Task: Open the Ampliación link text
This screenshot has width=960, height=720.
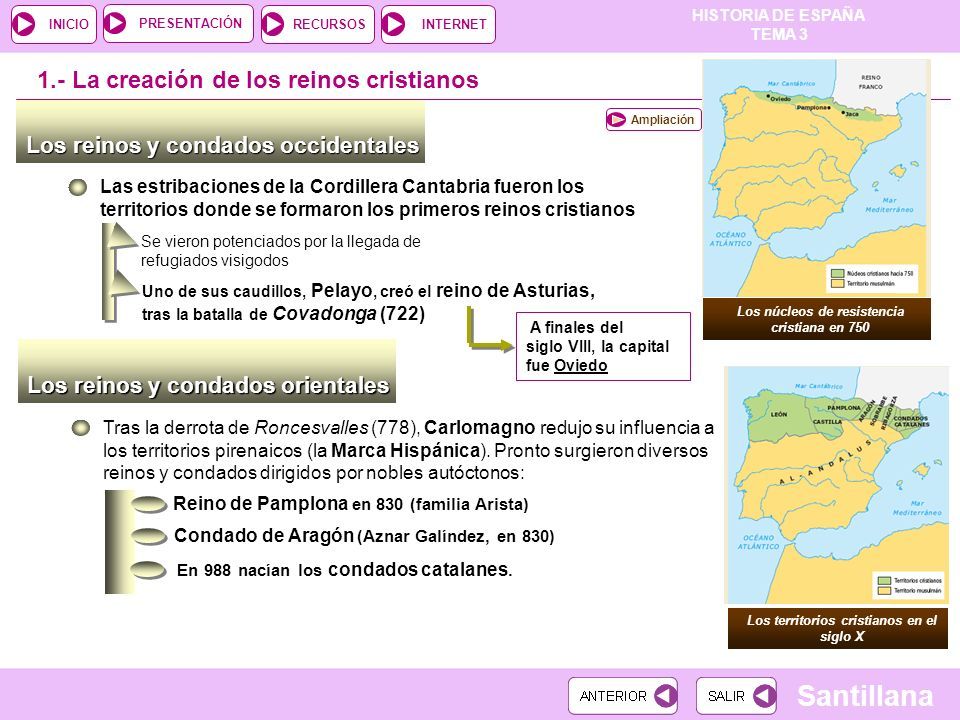Action: pyautogui.click(x=662, y=119)
